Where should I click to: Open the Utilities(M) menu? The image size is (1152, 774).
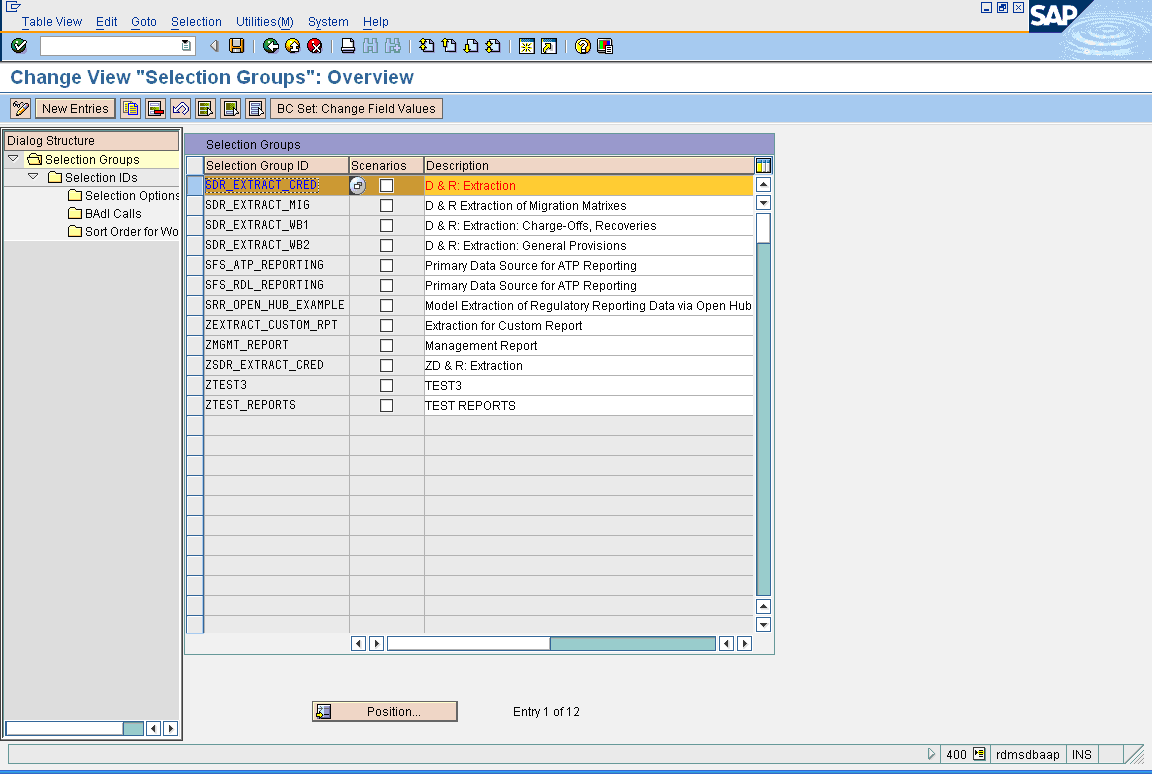coord(263,21)
